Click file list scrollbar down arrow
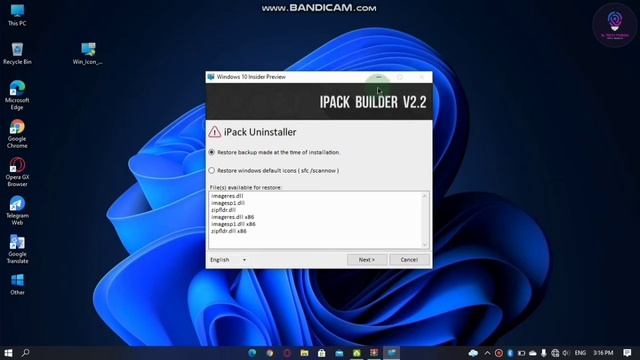The width and height of the screenshot is (640, 360). click(424, 244)
